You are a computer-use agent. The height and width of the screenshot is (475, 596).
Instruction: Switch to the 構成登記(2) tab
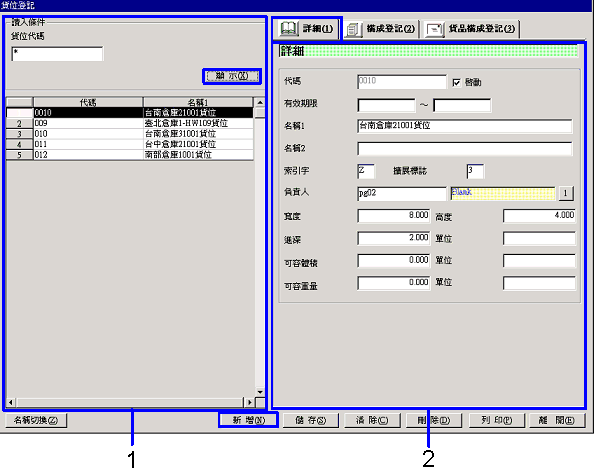(381, 29)
